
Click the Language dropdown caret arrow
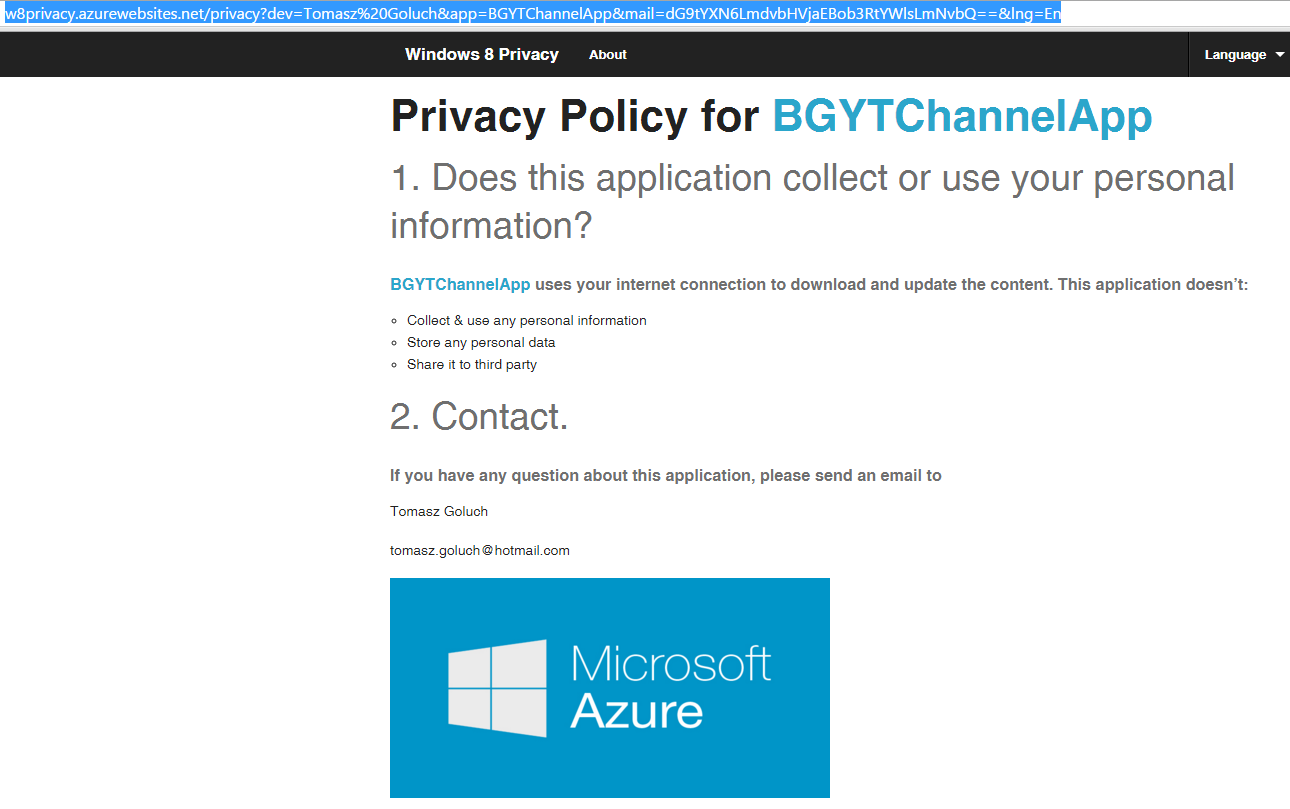(1280, 55)
